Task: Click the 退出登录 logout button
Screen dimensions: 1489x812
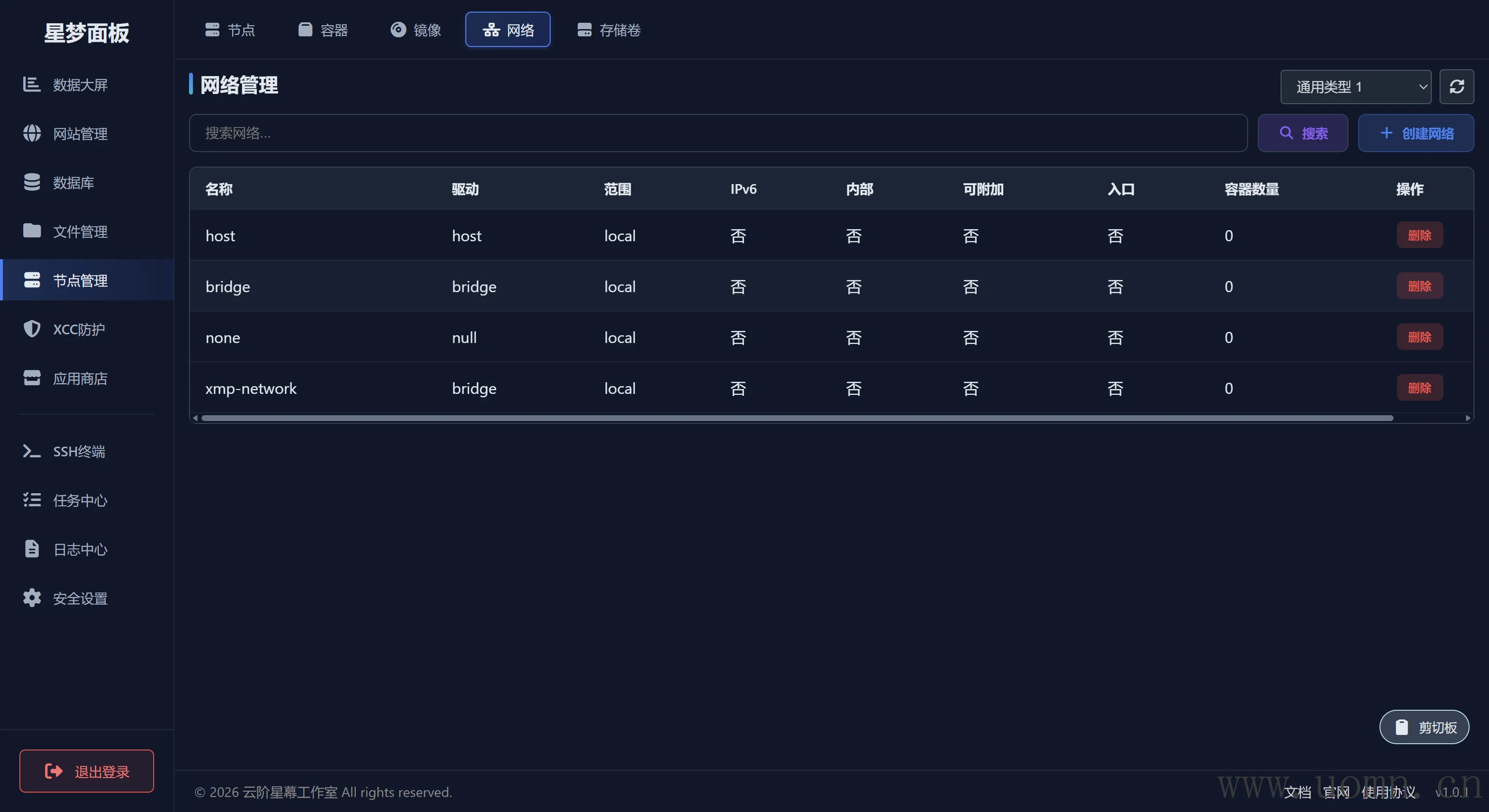Action: 87,771
